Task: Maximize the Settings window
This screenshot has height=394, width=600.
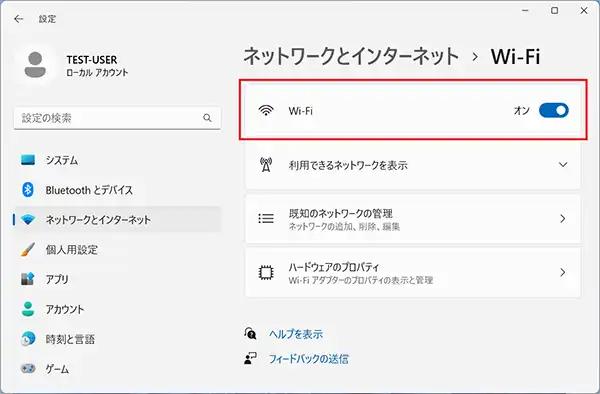Action: coord(554,11)
